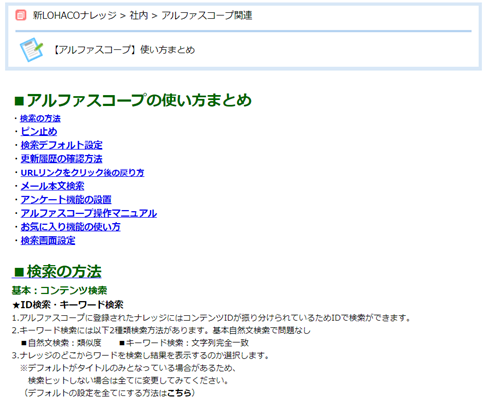486x399 pixels.
Task: Click the ※デフォルトがタイトルのみ note line
Action: (128, 368)
